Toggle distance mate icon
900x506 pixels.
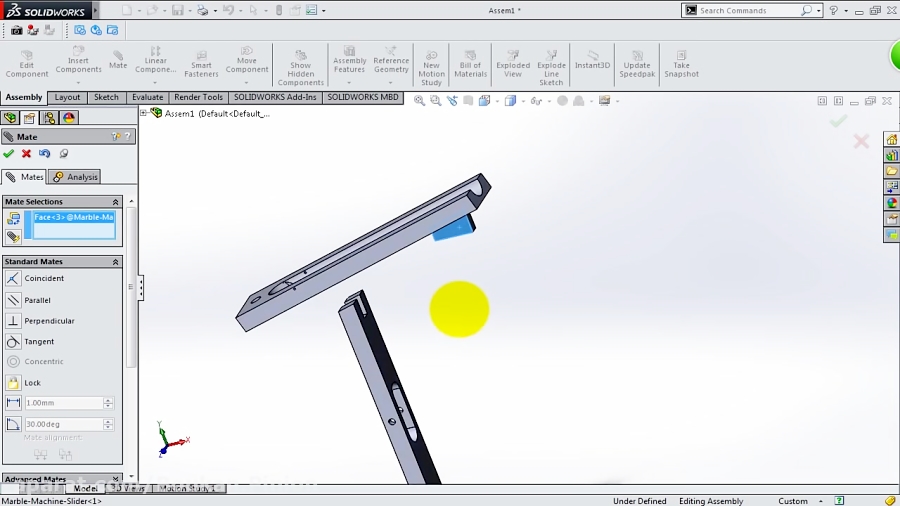(13, 403)
